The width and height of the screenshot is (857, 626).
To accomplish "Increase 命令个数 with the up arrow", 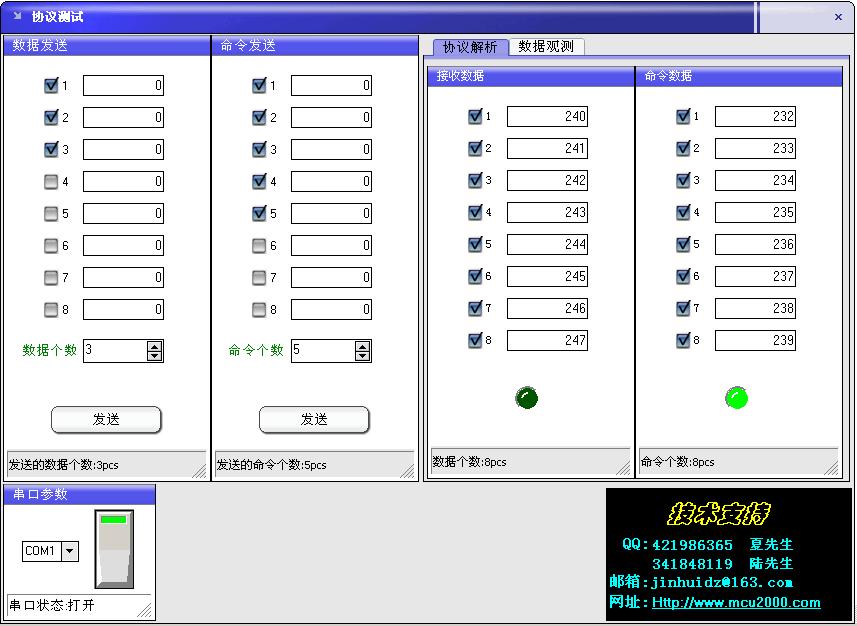I will [362, 346].
